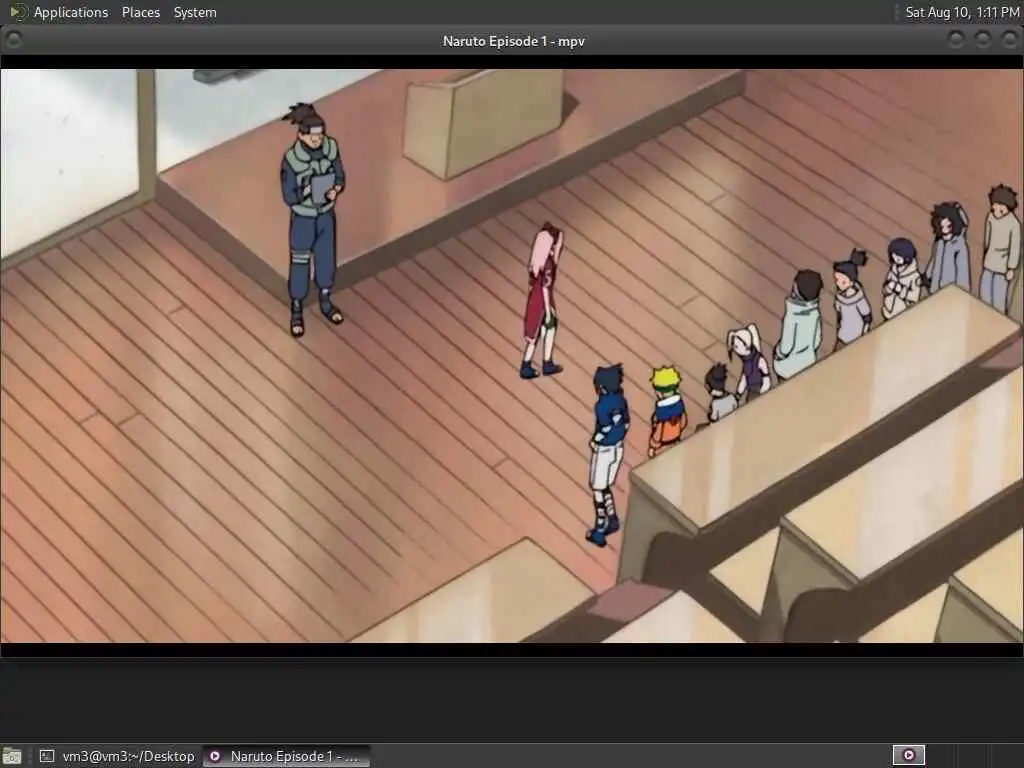Viewport: 1024px width, 768px height.
Task: Switch to vm3@vm3:~/Desktop terminal in taskbar
Action: (x=118, y=756)
